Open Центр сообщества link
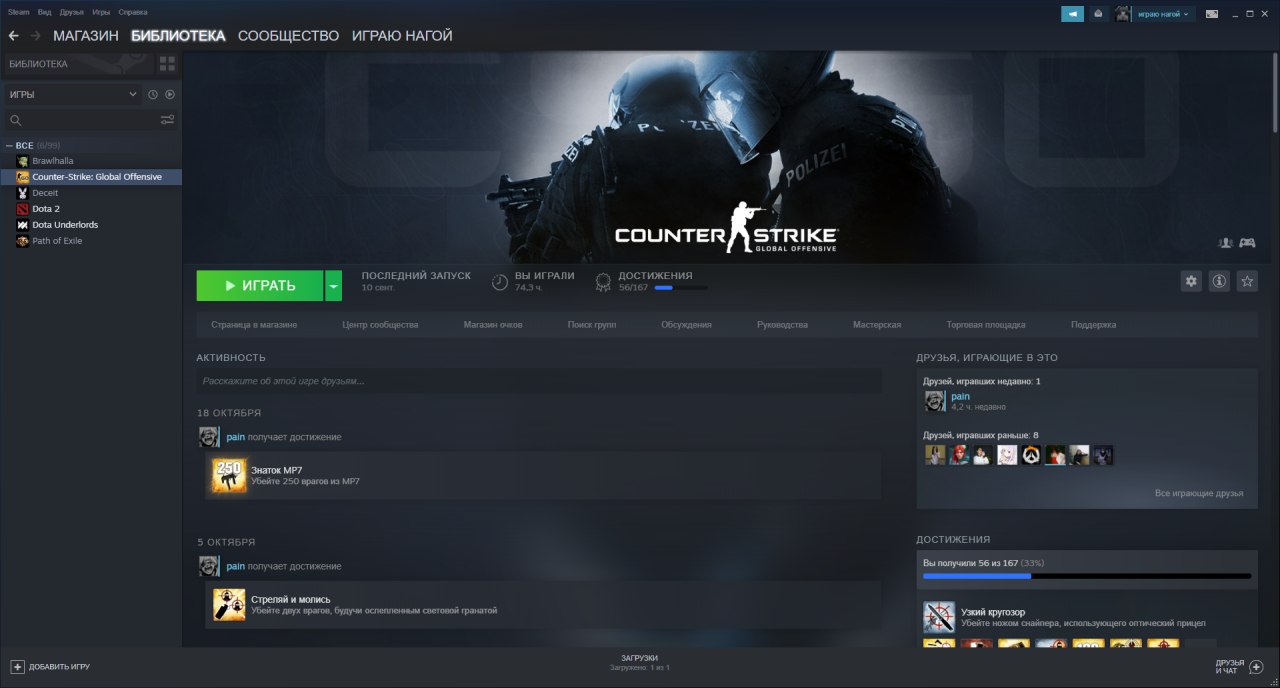This screenshot has width=1280, height=688. [380, 325]
